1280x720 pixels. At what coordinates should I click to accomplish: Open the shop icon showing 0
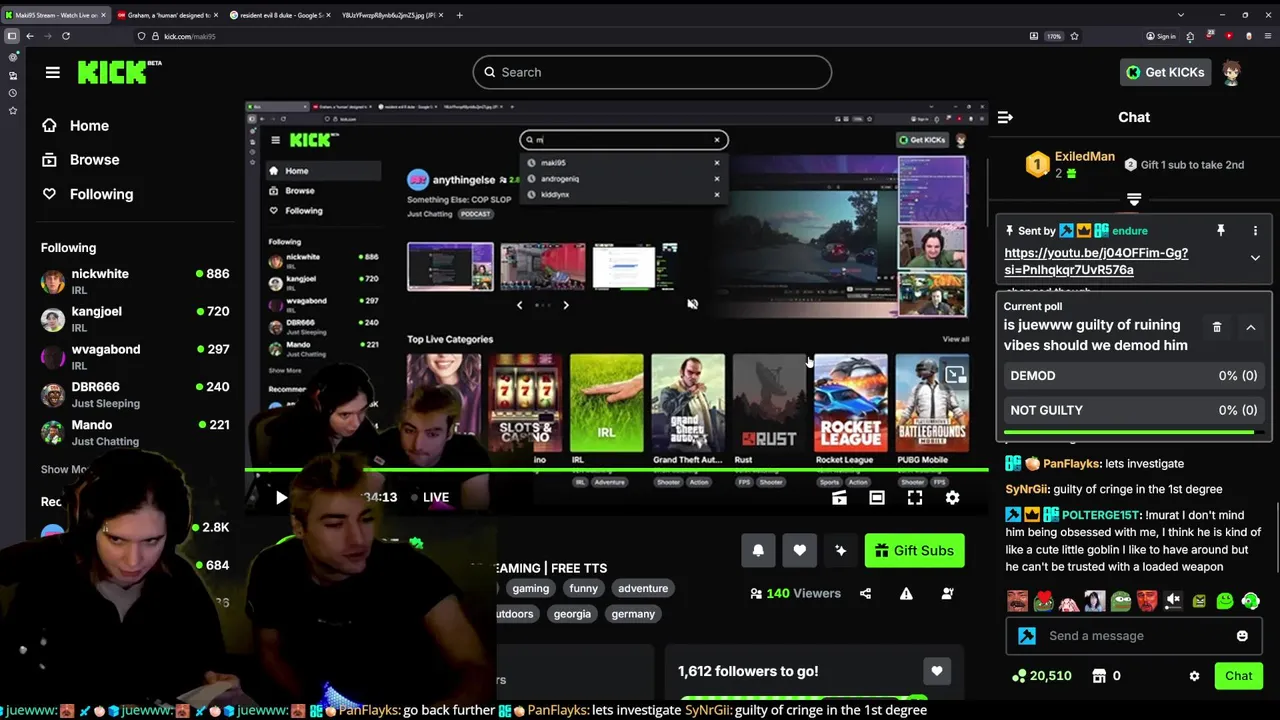1107,676
